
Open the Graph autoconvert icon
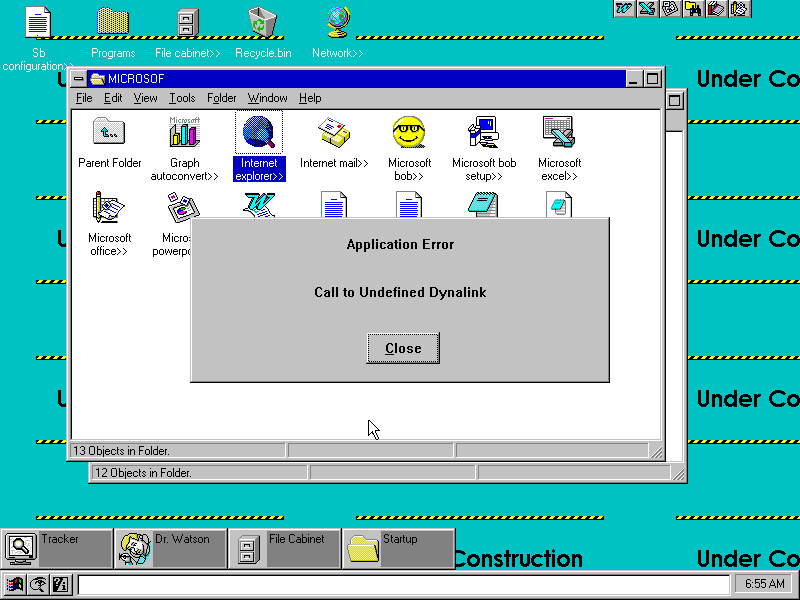pyautogui.click(x=184, y=131)
